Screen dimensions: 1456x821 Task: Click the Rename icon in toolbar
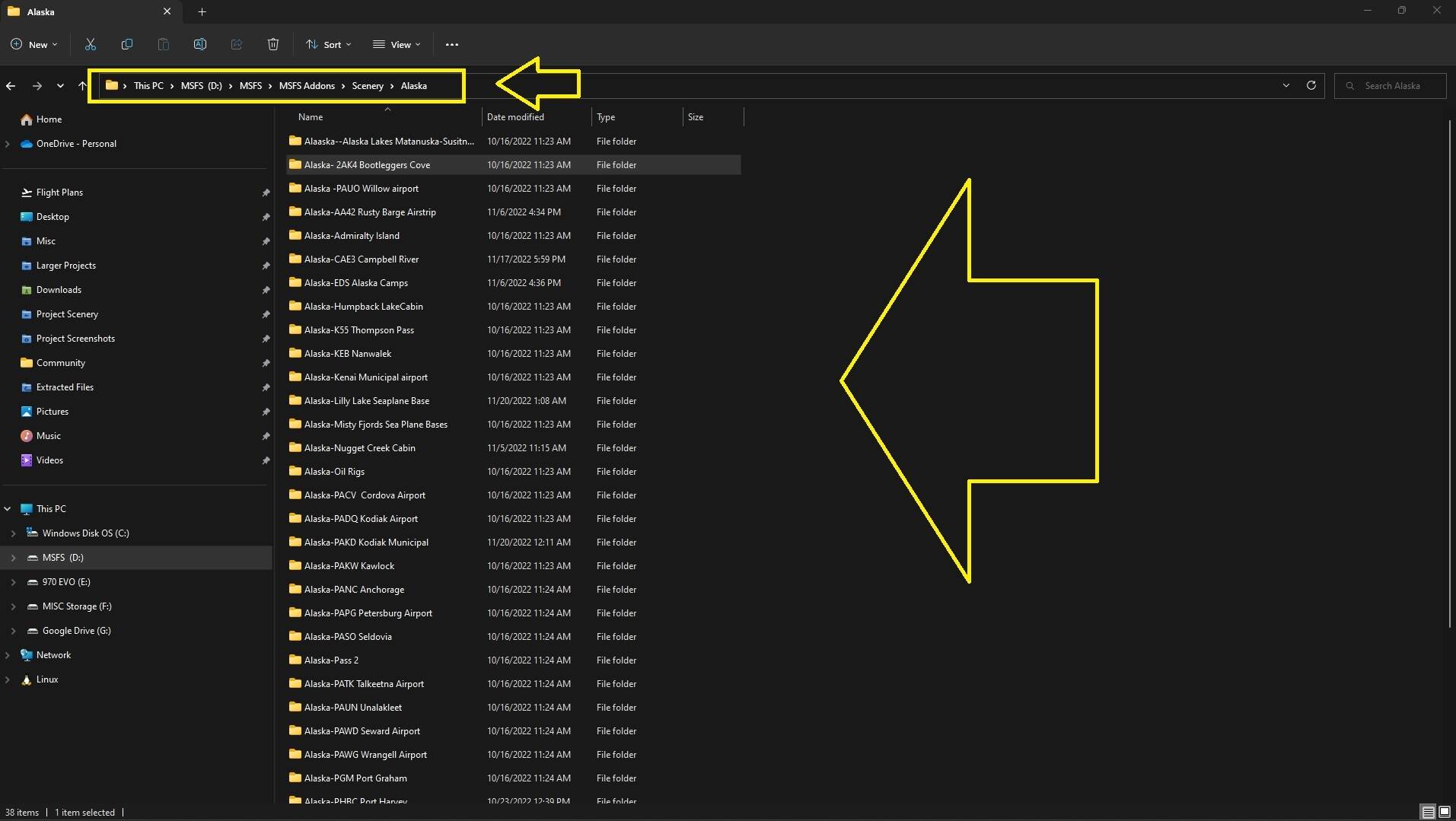tap(200, 44)
